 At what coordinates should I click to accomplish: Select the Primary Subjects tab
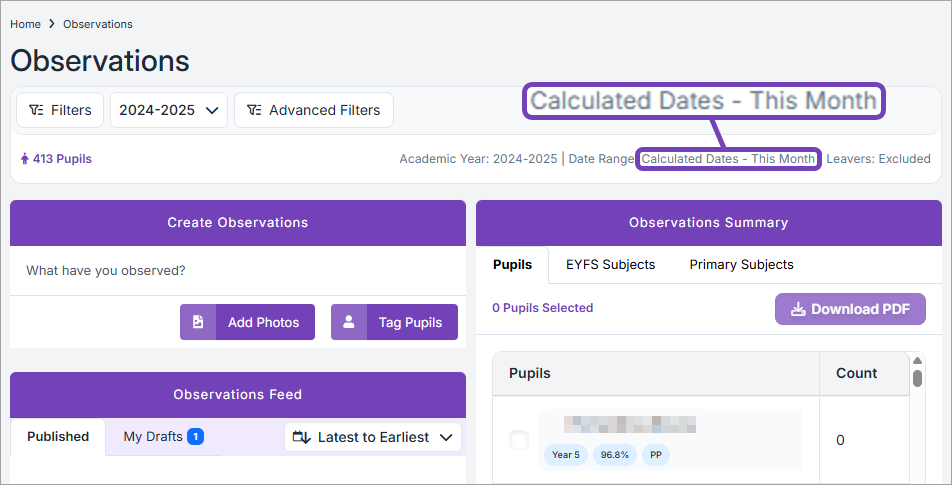[741, 265]
